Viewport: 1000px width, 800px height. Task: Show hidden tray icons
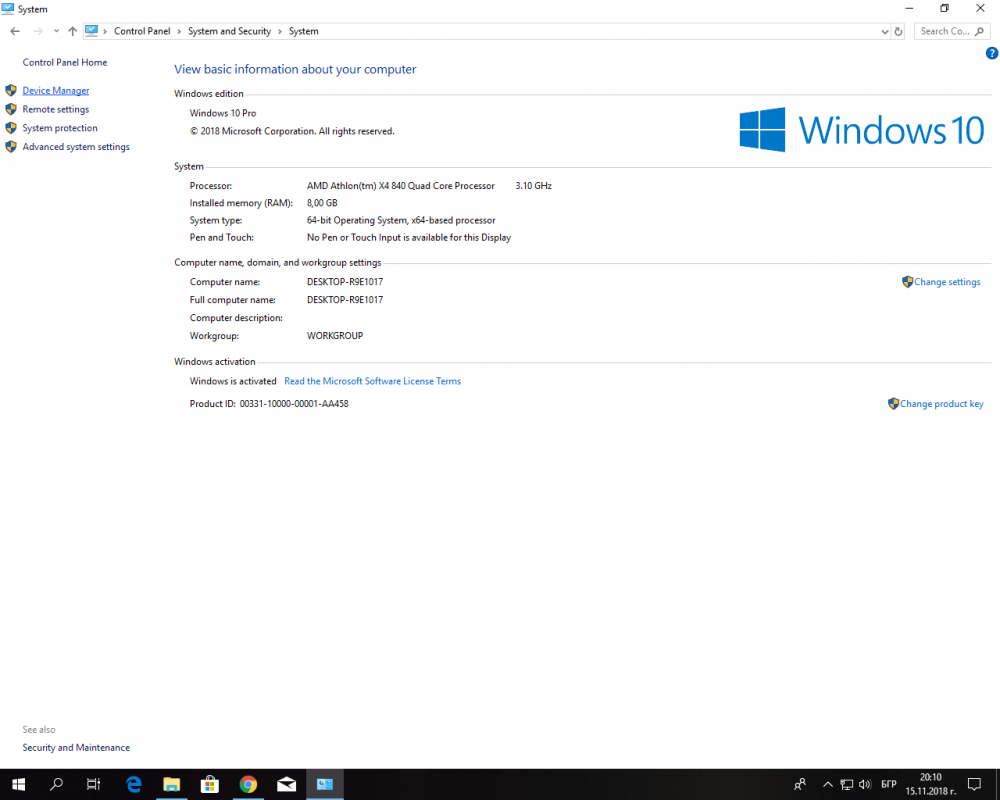[828, 785]
